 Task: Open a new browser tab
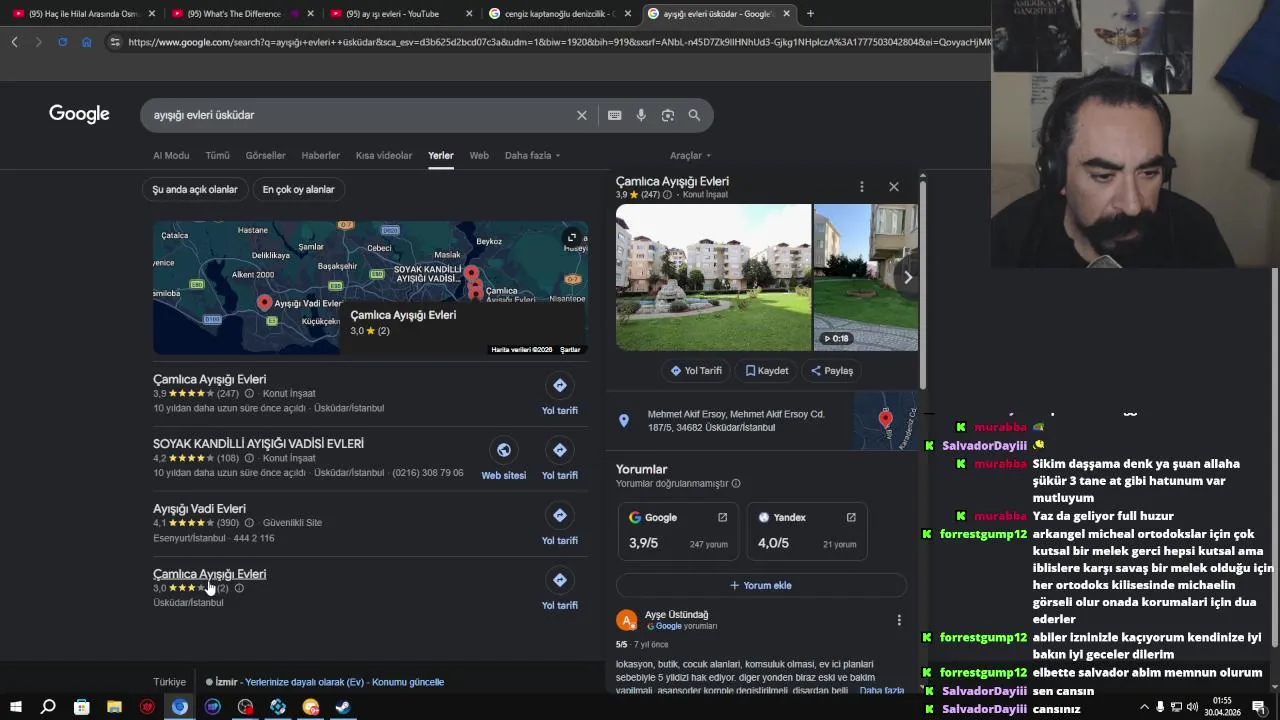point(810,14)
